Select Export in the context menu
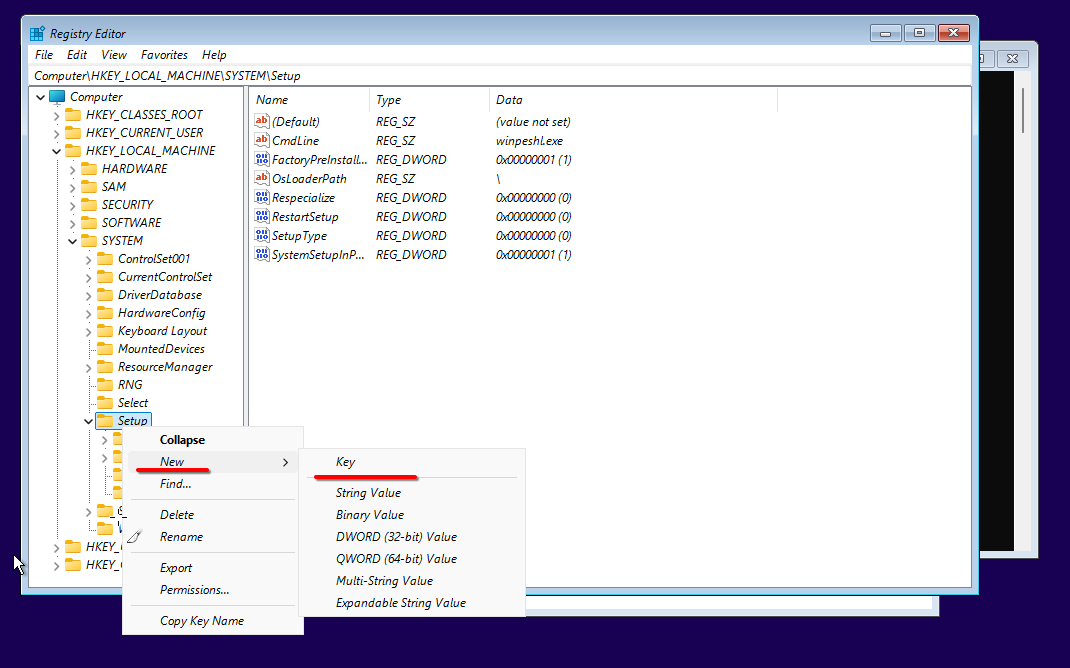1070x668 pixels. (x=213, y=568)
